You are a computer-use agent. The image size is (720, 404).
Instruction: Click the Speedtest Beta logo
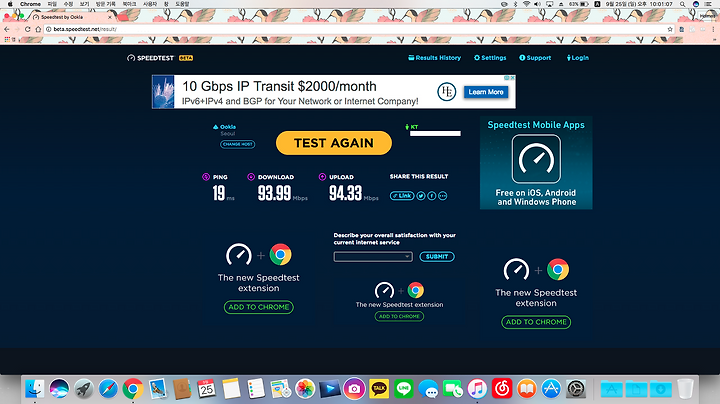point(160,58)
